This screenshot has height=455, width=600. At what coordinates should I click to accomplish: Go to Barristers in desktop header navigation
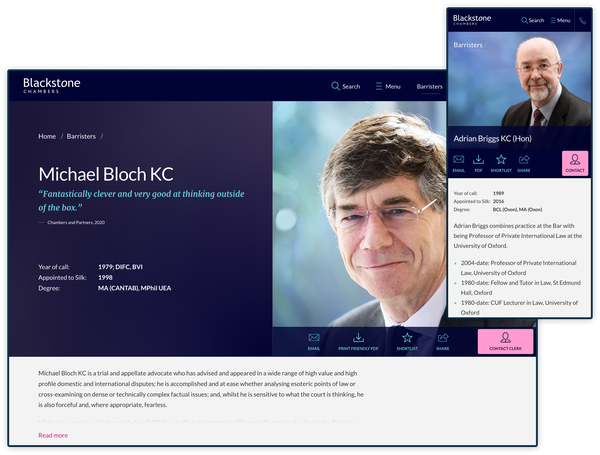pos(429,87)
